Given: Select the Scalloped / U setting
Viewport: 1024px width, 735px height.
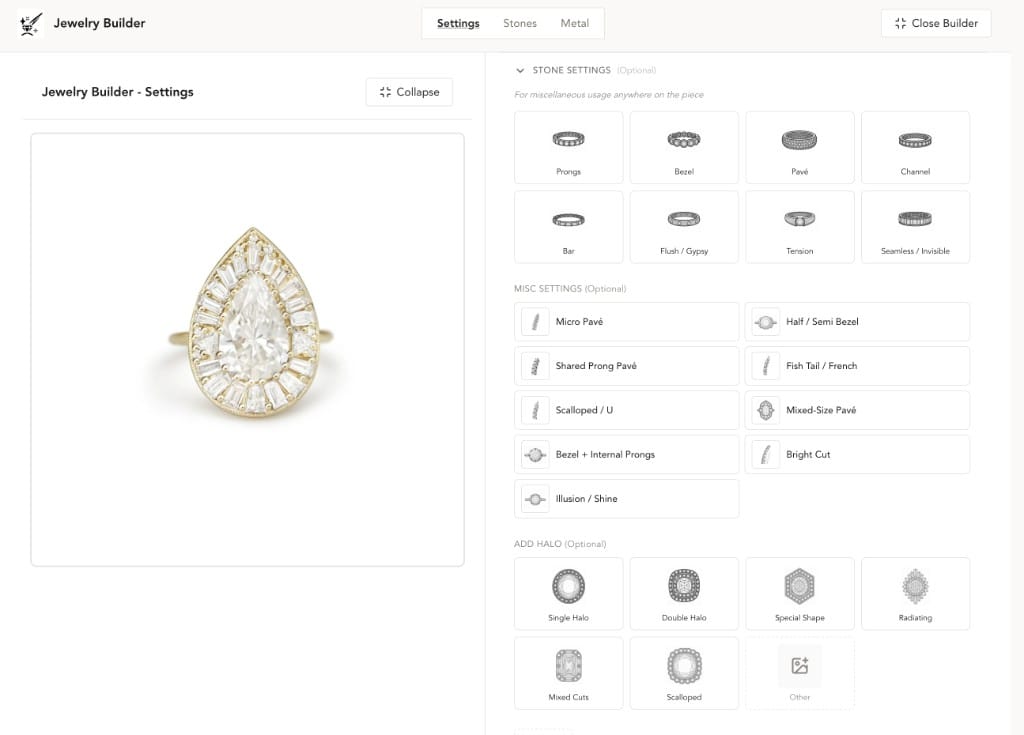Looking at the screenshot, I should (626, 410).
